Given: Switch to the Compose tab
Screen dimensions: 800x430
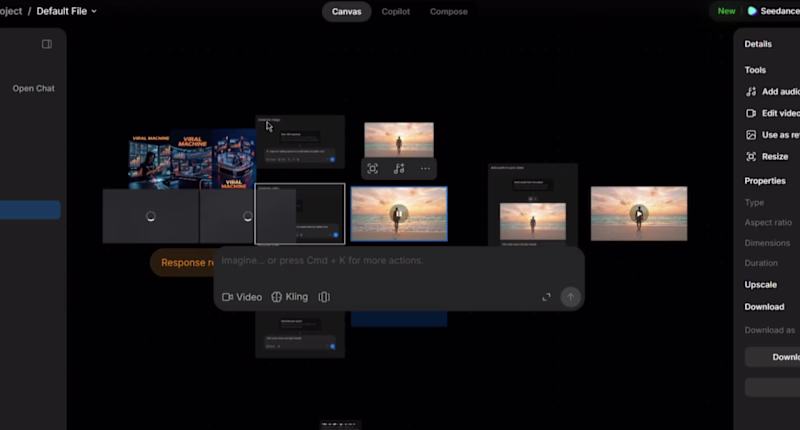Looking at the screenshot, I should 448,11.
